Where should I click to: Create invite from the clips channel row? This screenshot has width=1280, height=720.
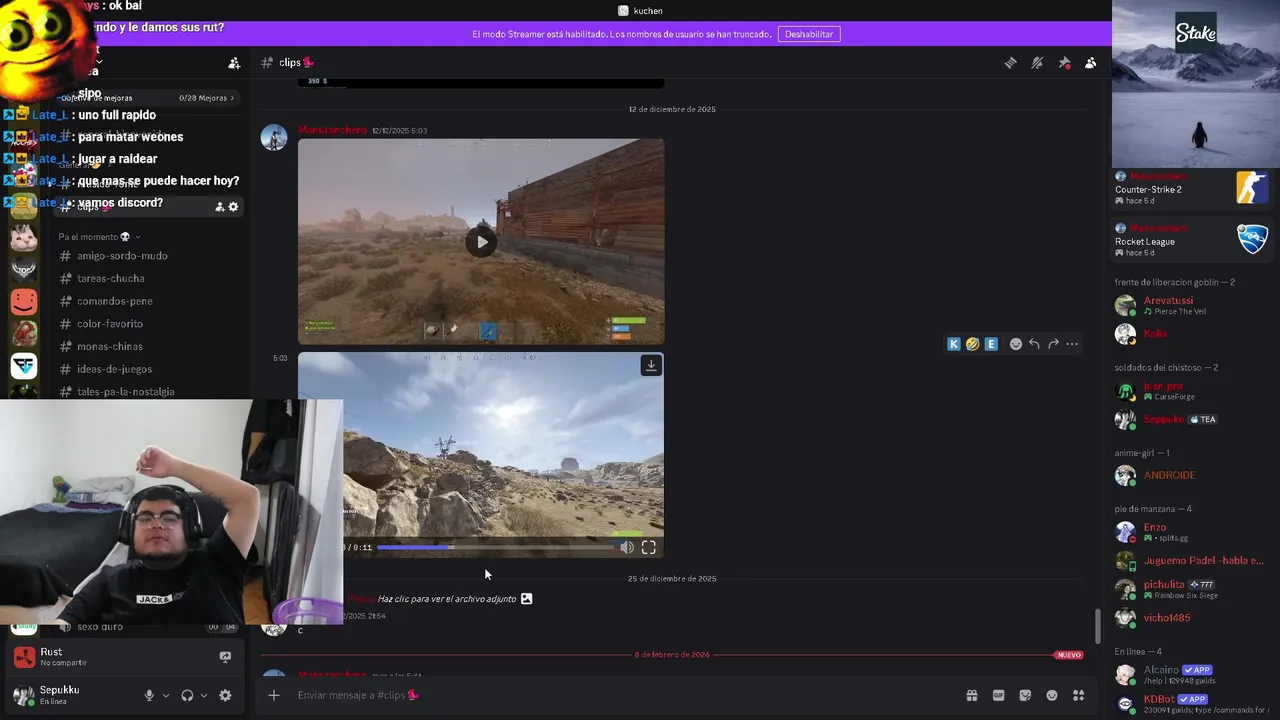coord(219,207)
